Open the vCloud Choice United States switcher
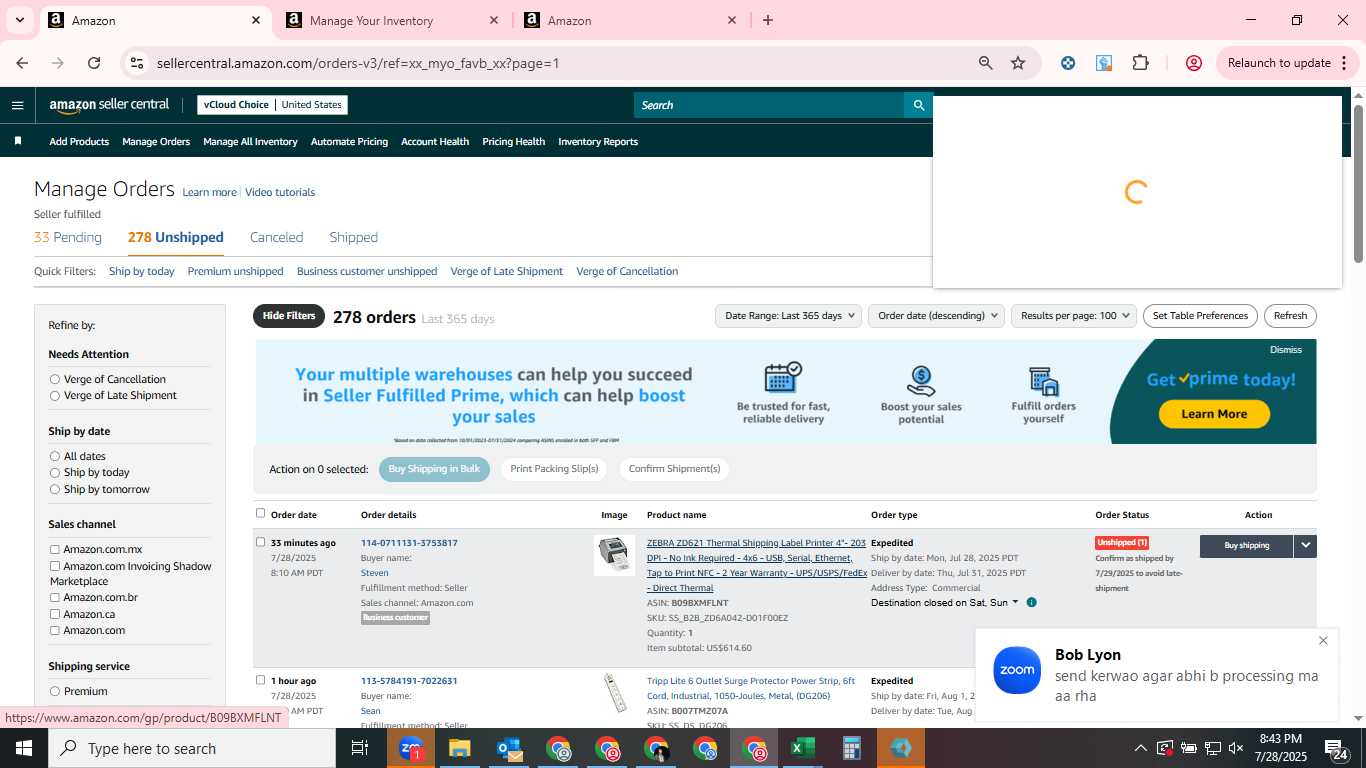Screen dimensions: 1366x768 [x=272, y=105]
